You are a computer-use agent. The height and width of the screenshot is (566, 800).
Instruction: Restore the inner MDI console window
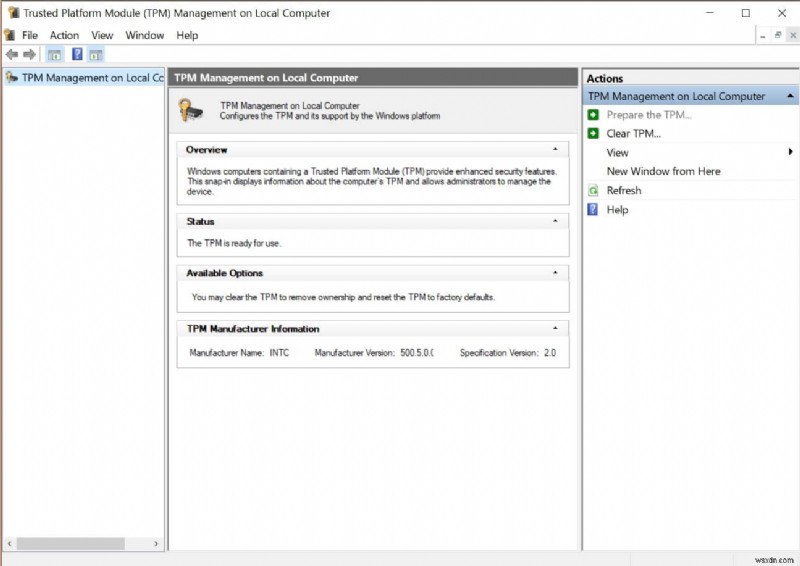pyautogui.click(x=778, y=35)
